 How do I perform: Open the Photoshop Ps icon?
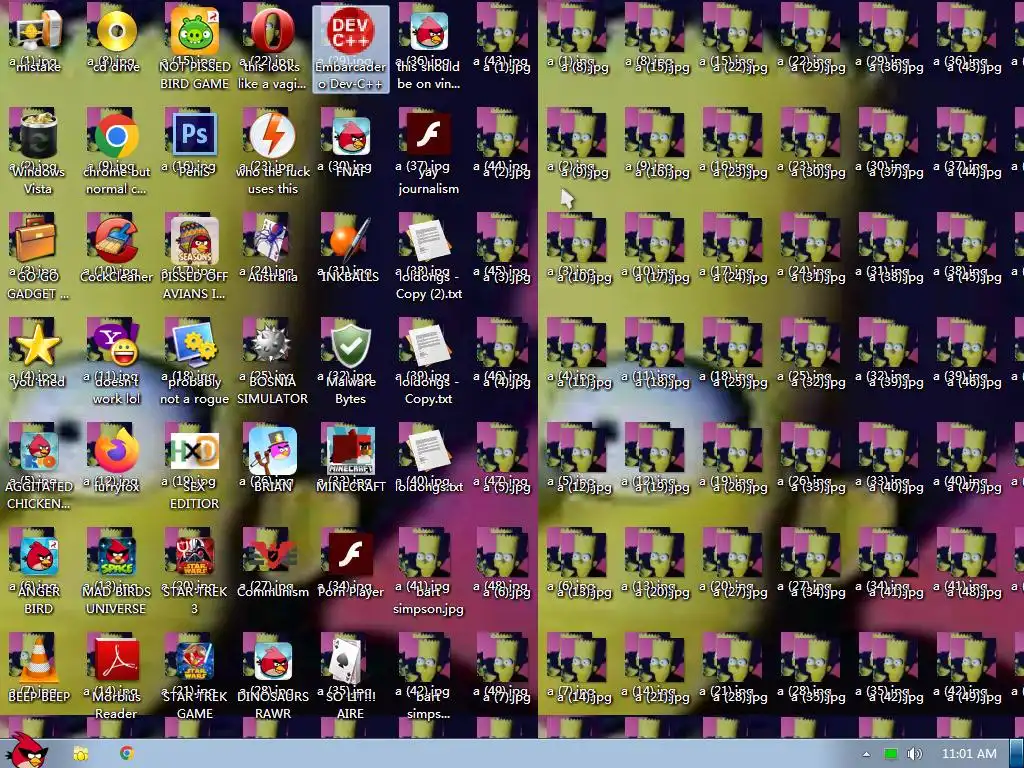194,135
